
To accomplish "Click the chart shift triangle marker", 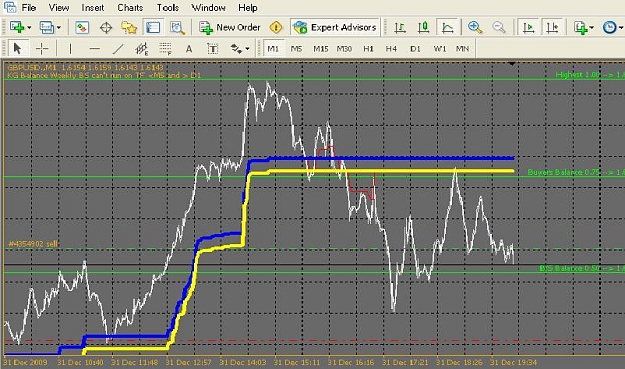I will point(512,64).
